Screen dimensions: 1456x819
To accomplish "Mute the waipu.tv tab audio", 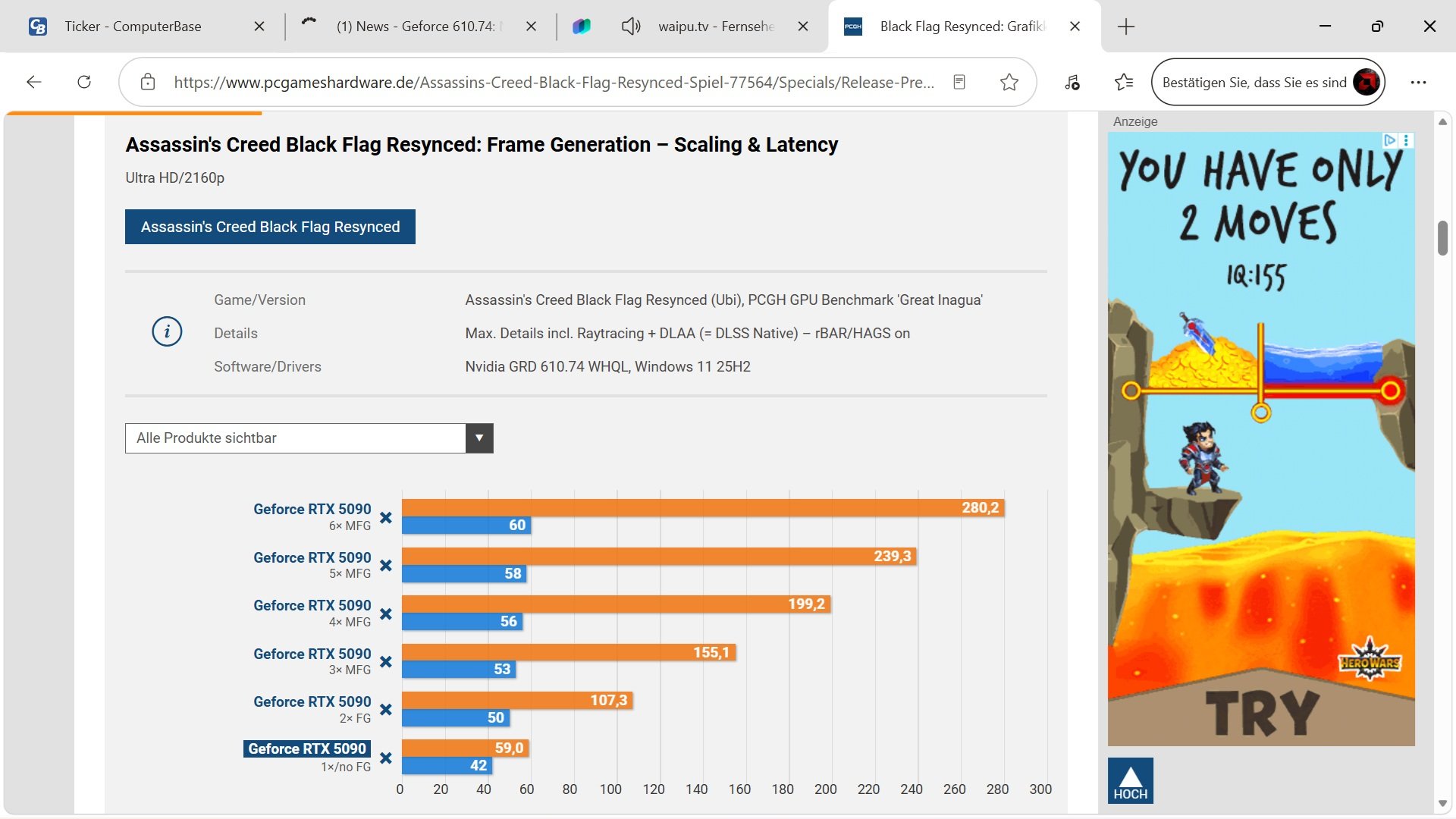I will [631, 27].
